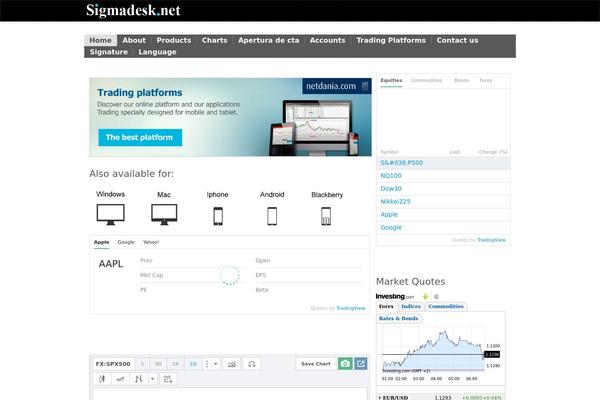
Task: Select the Apple tab in fundamentals widget
Action: coord(101,242)
